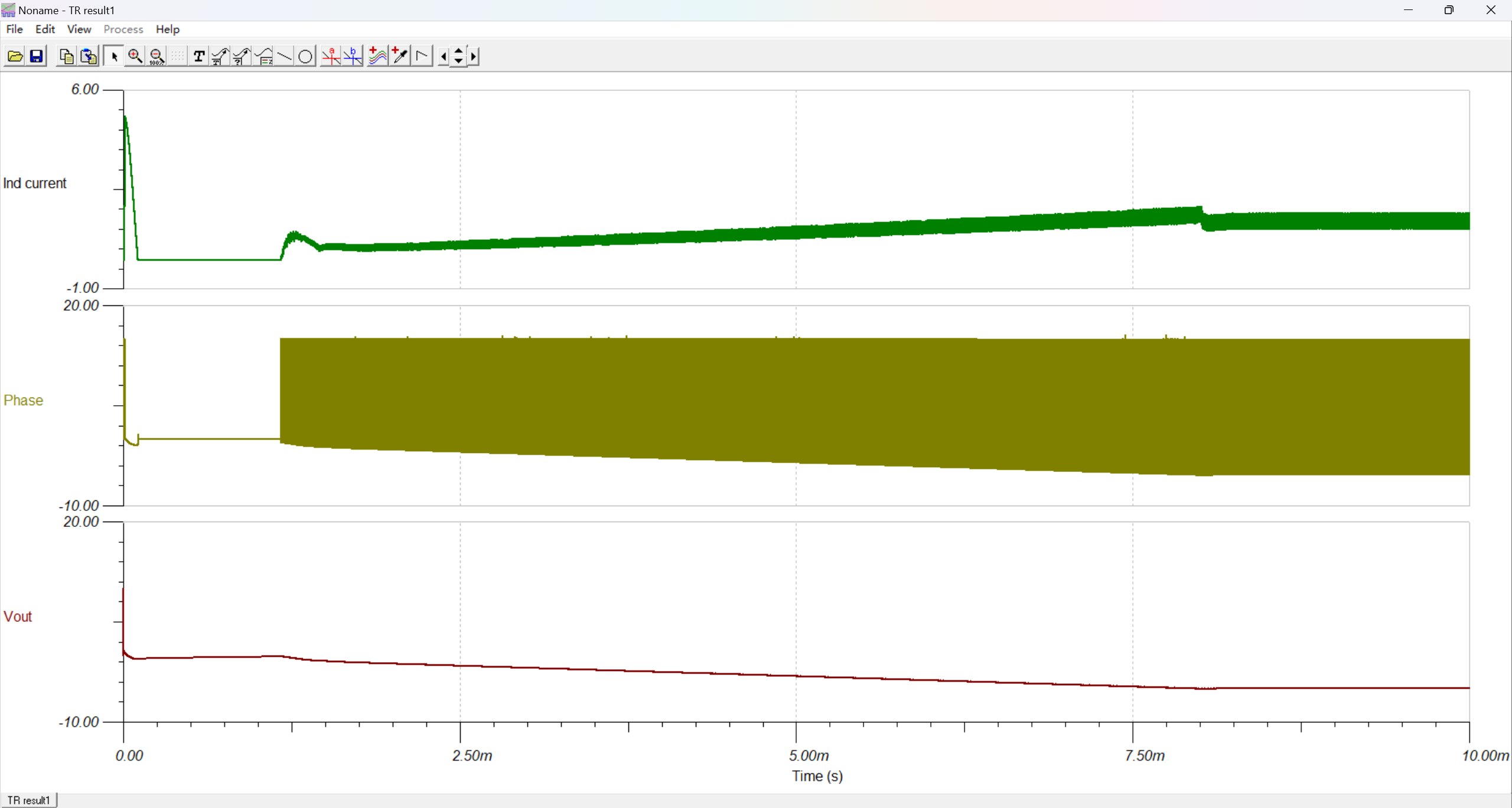The height and width of the screenshot is (808, 1512).
Task: Click the application icon in the title bar
Action: tap(8, 10)
